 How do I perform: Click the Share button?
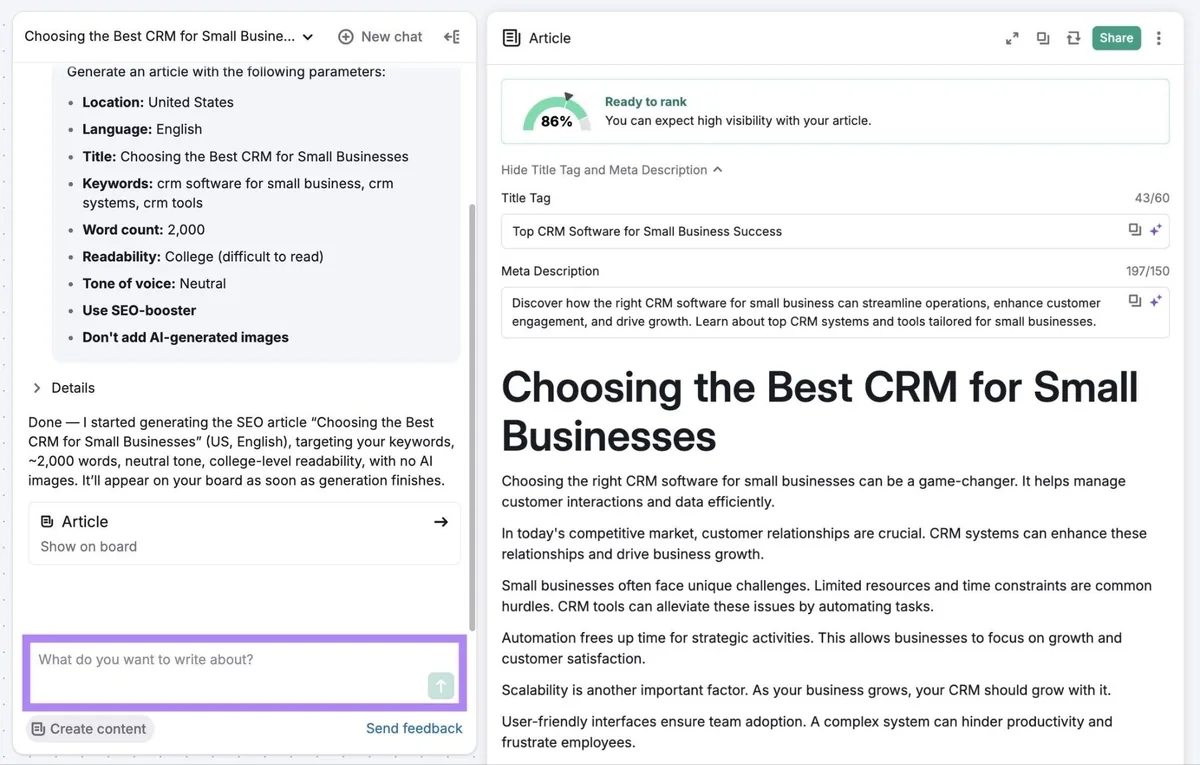pos(1116,38)
